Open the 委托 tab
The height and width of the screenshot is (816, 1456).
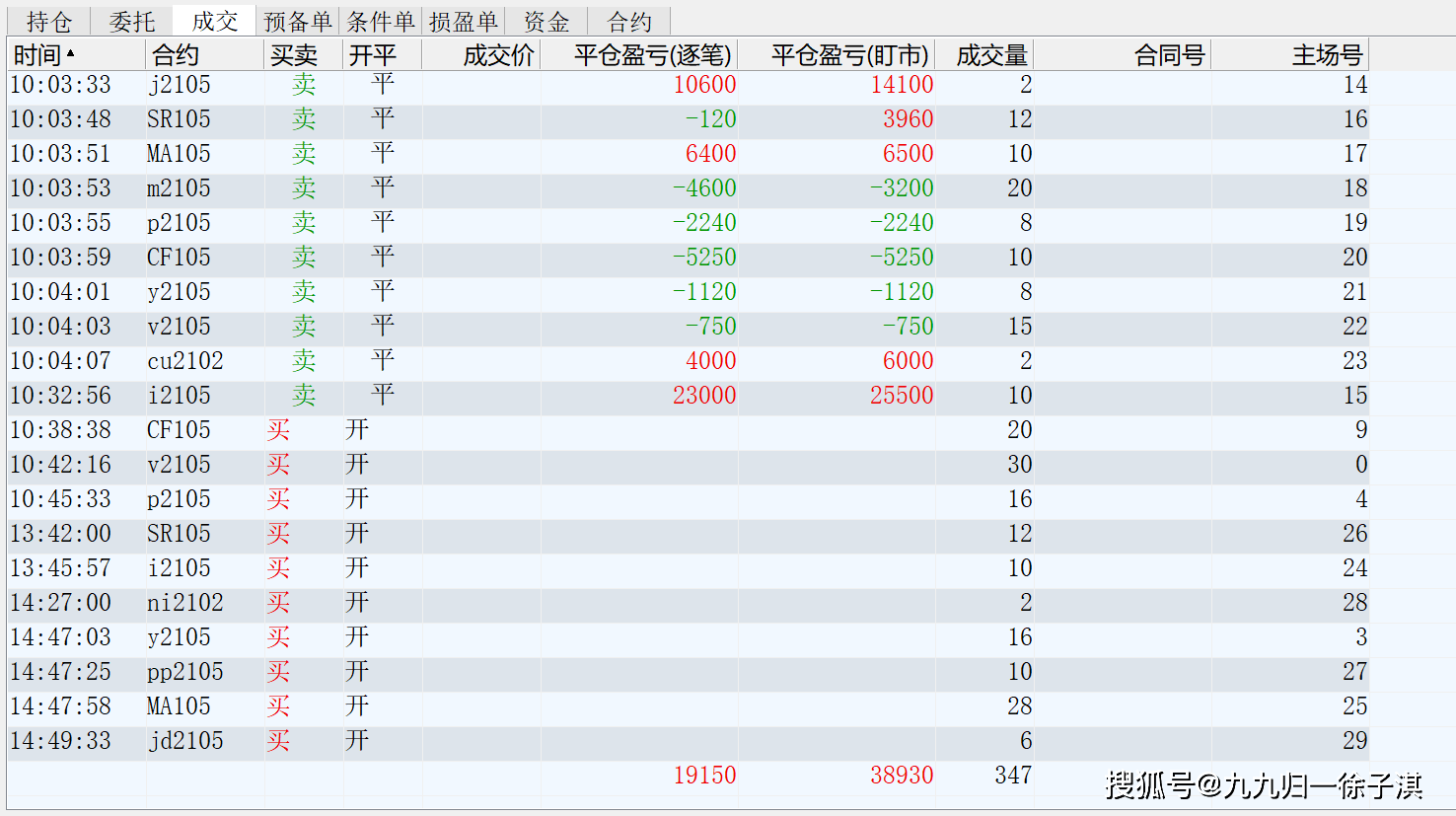pos(131,22)
